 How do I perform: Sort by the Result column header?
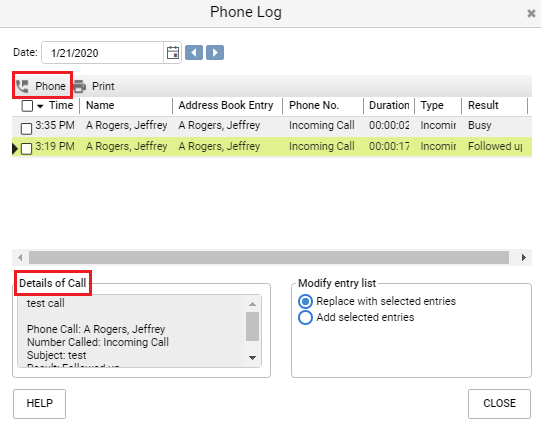483,105
